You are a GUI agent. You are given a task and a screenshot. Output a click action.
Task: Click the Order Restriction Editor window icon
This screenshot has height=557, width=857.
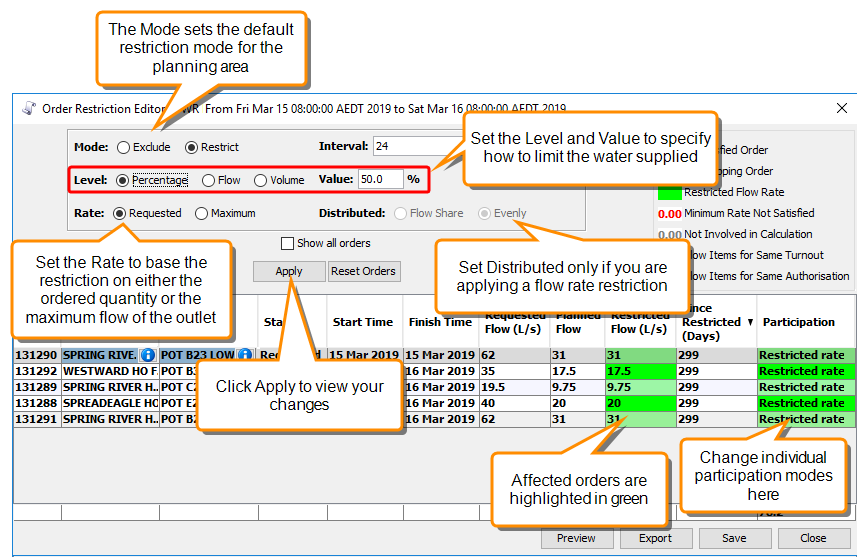coord(27,108)
